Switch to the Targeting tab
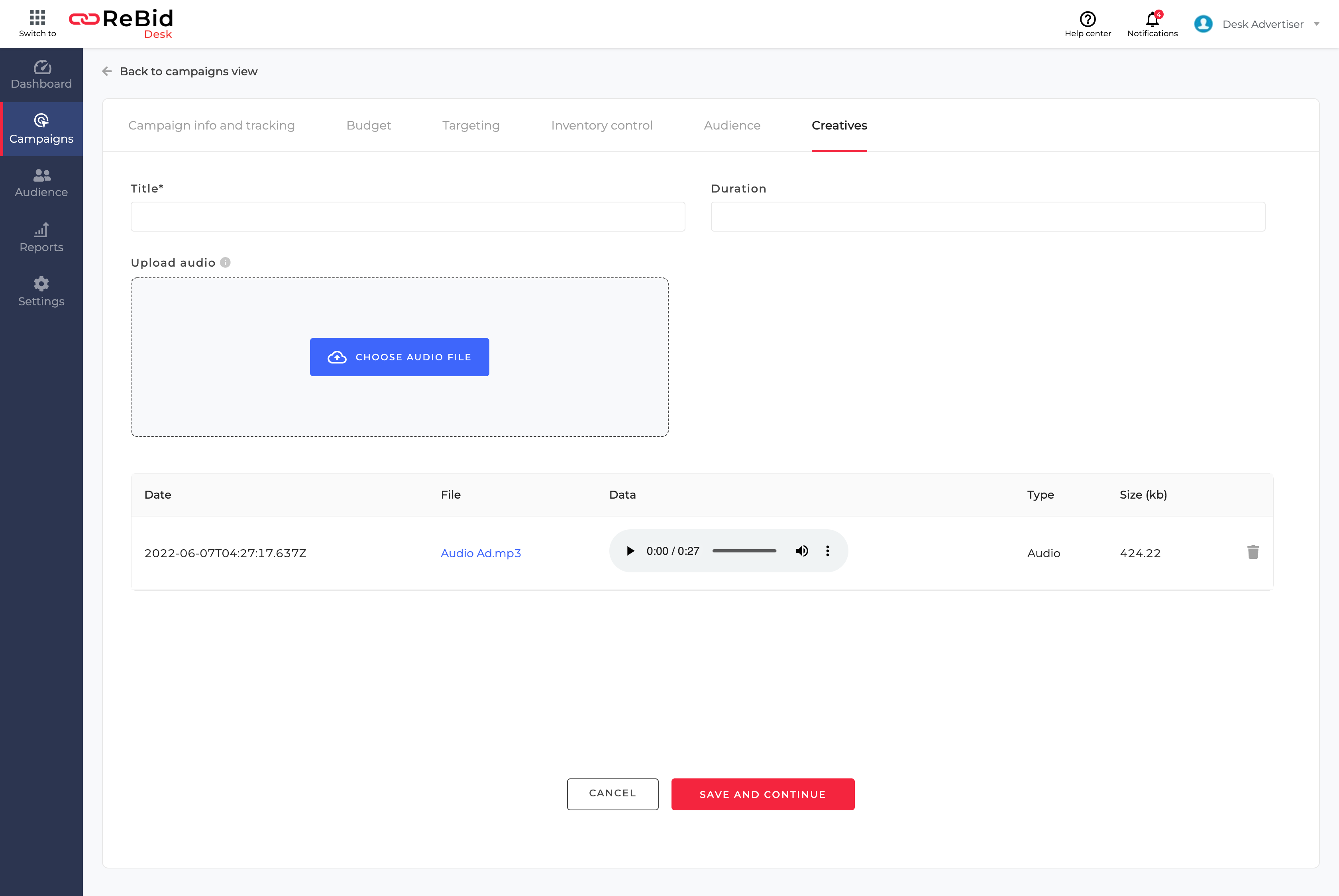 pos(471,125)
